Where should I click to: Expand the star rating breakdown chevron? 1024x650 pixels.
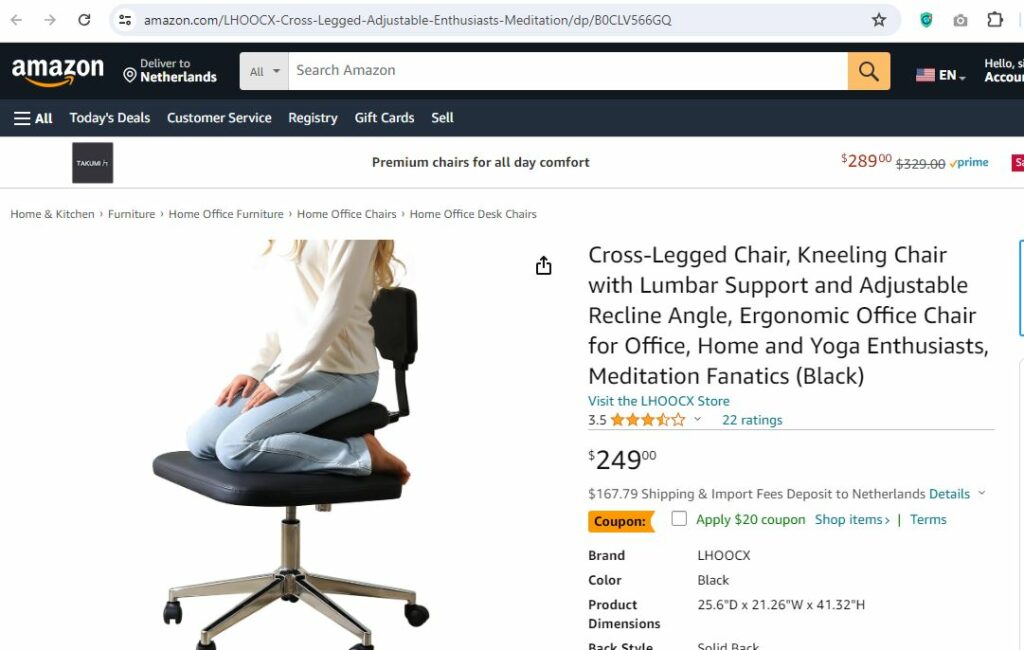click(697, 419)
